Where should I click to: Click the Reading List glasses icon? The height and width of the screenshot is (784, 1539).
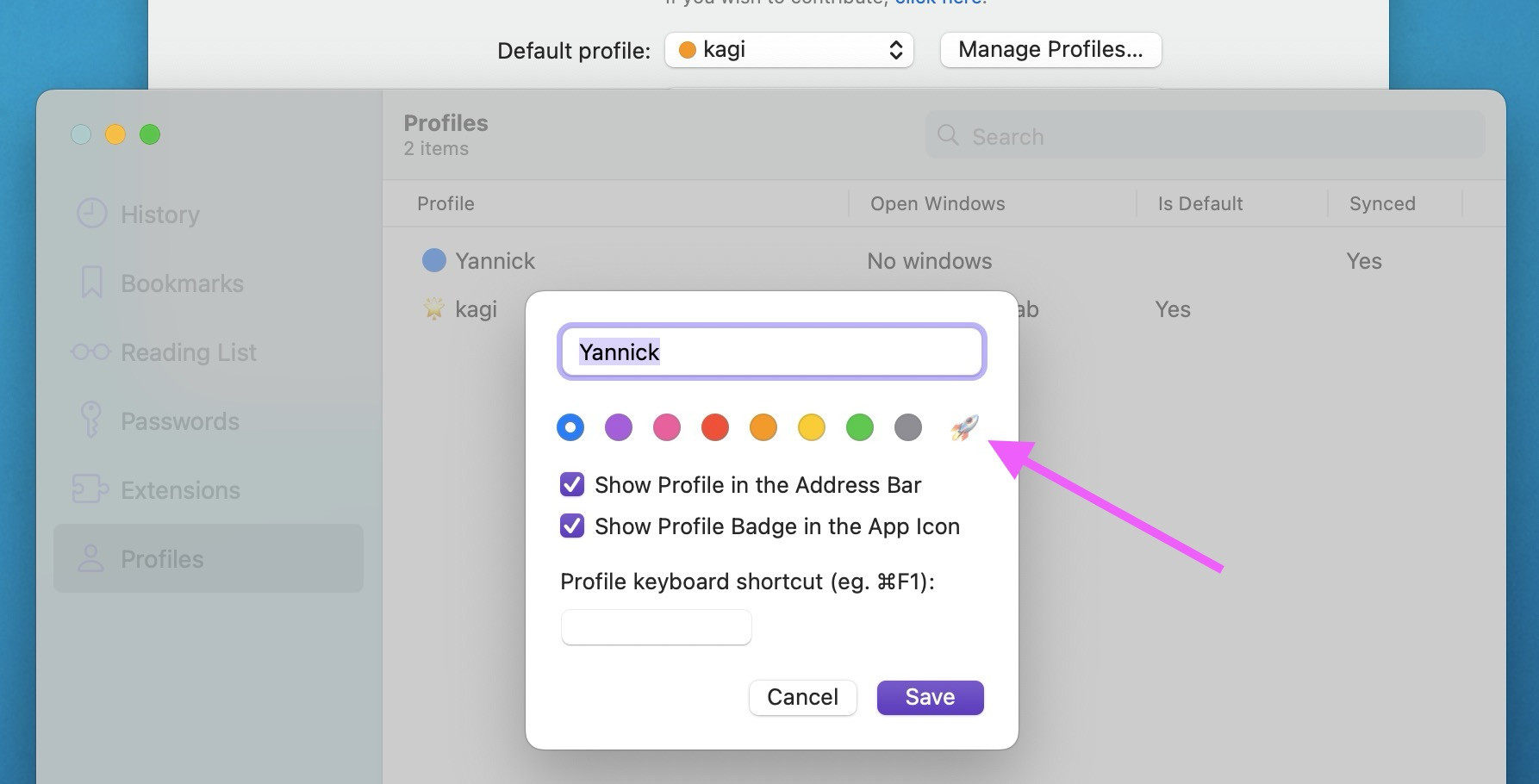[x=90, y=352]
